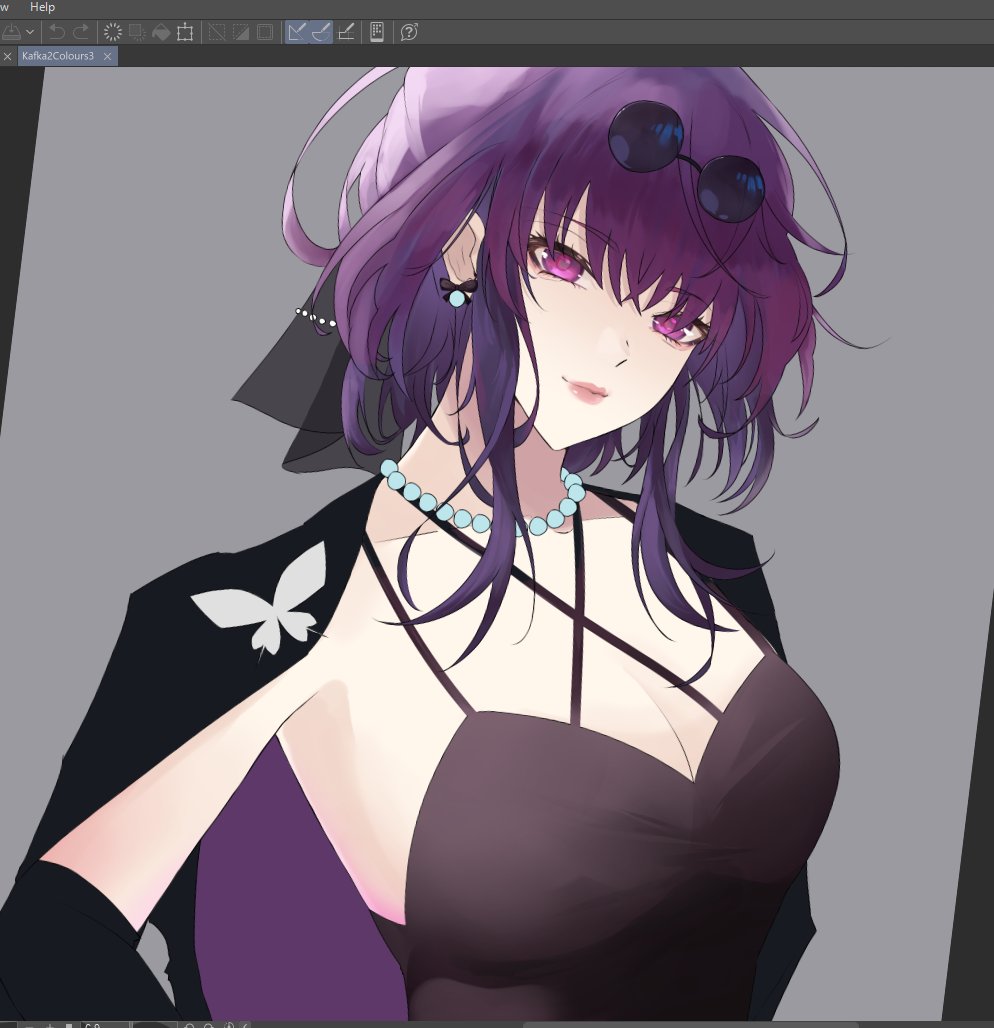
Task: Toggle Snap to Grid
Action: click(x=346, y=31)
